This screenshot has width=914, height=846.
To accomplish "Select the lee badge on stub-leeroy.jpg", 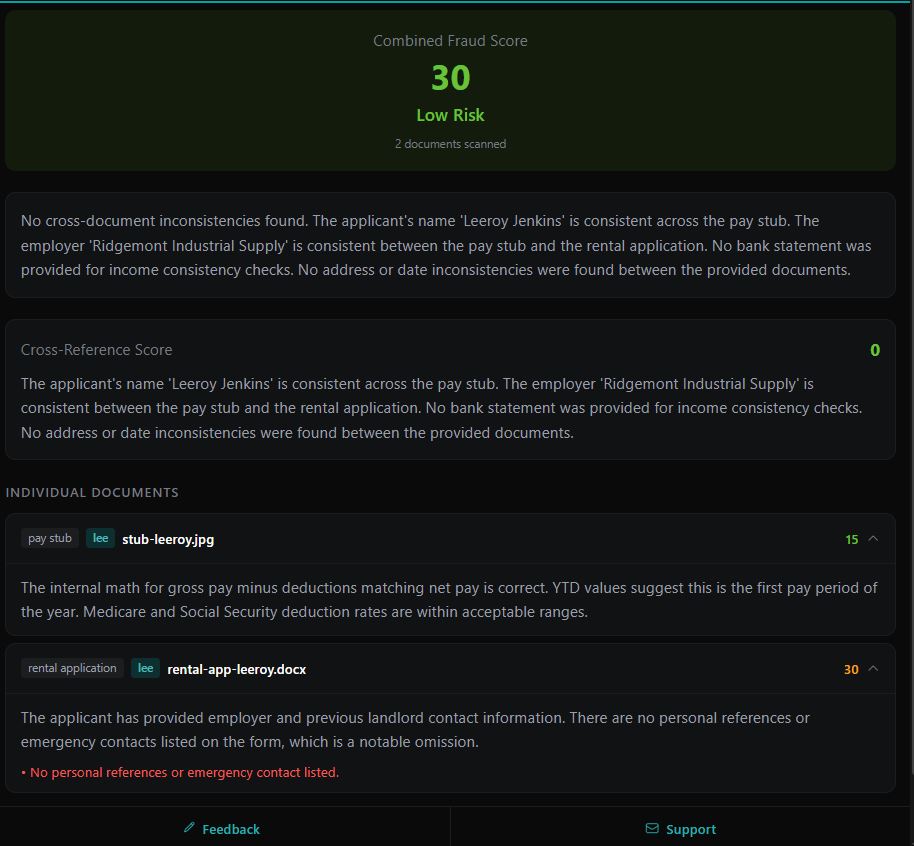I will tap(100, 538).
